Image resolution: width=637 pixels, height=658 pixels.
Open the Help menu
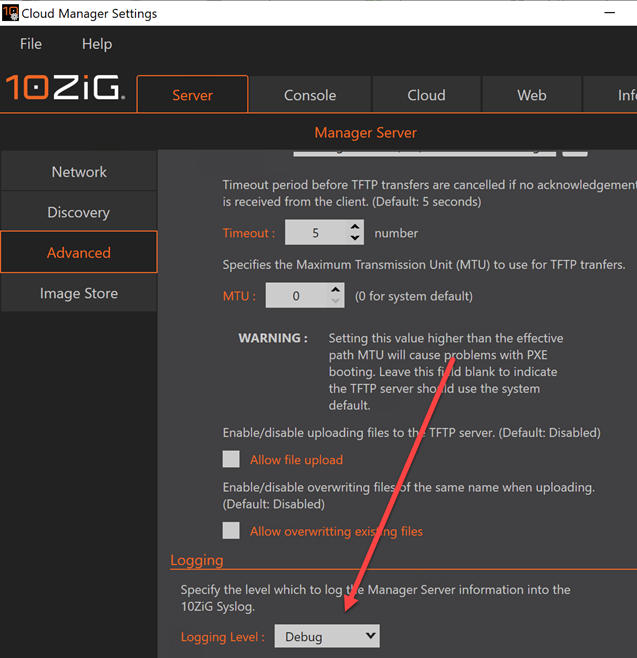pos(97,44)
